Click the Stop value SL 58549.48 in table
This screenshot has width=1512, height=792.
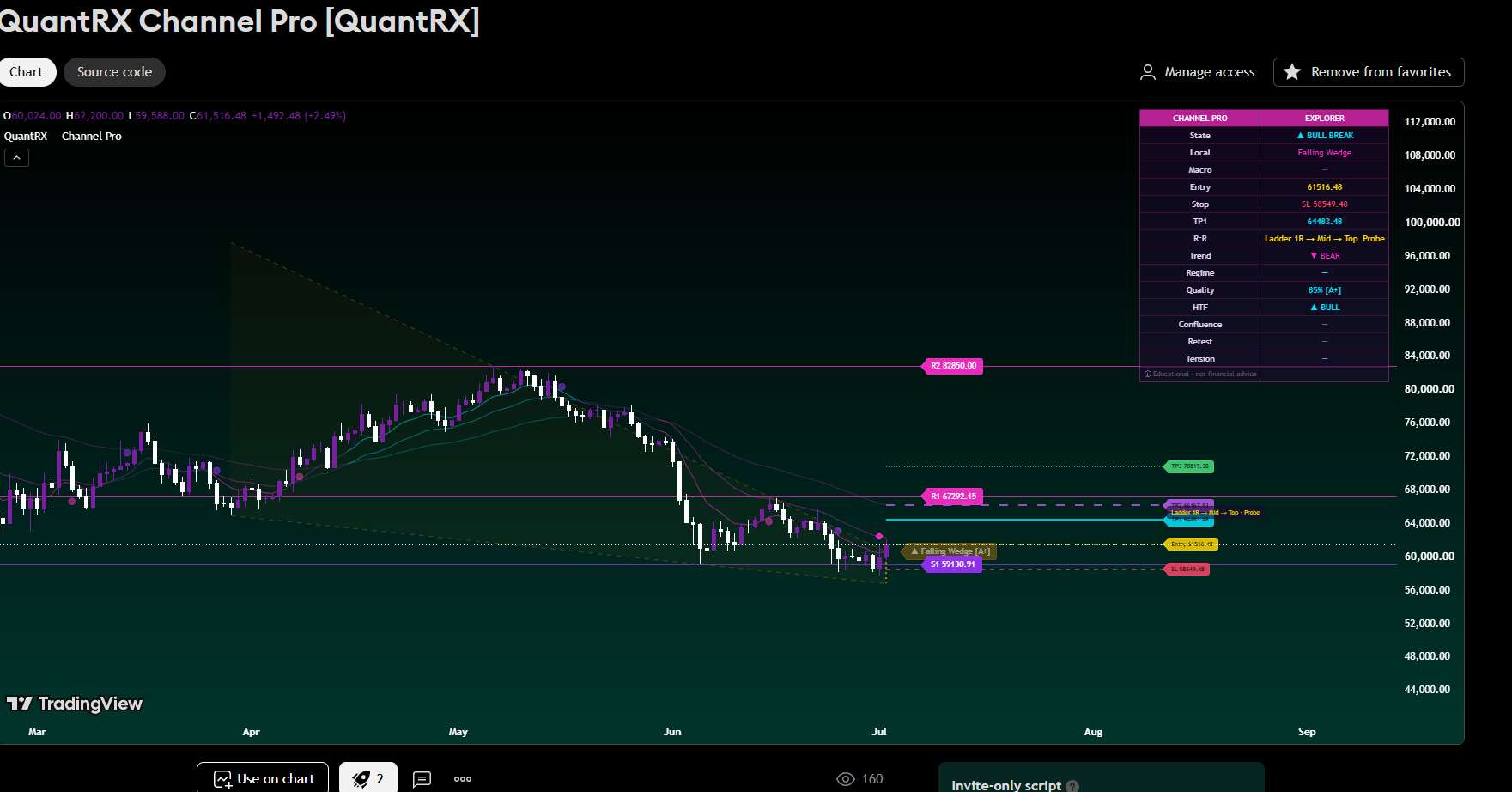[1324, 204]
